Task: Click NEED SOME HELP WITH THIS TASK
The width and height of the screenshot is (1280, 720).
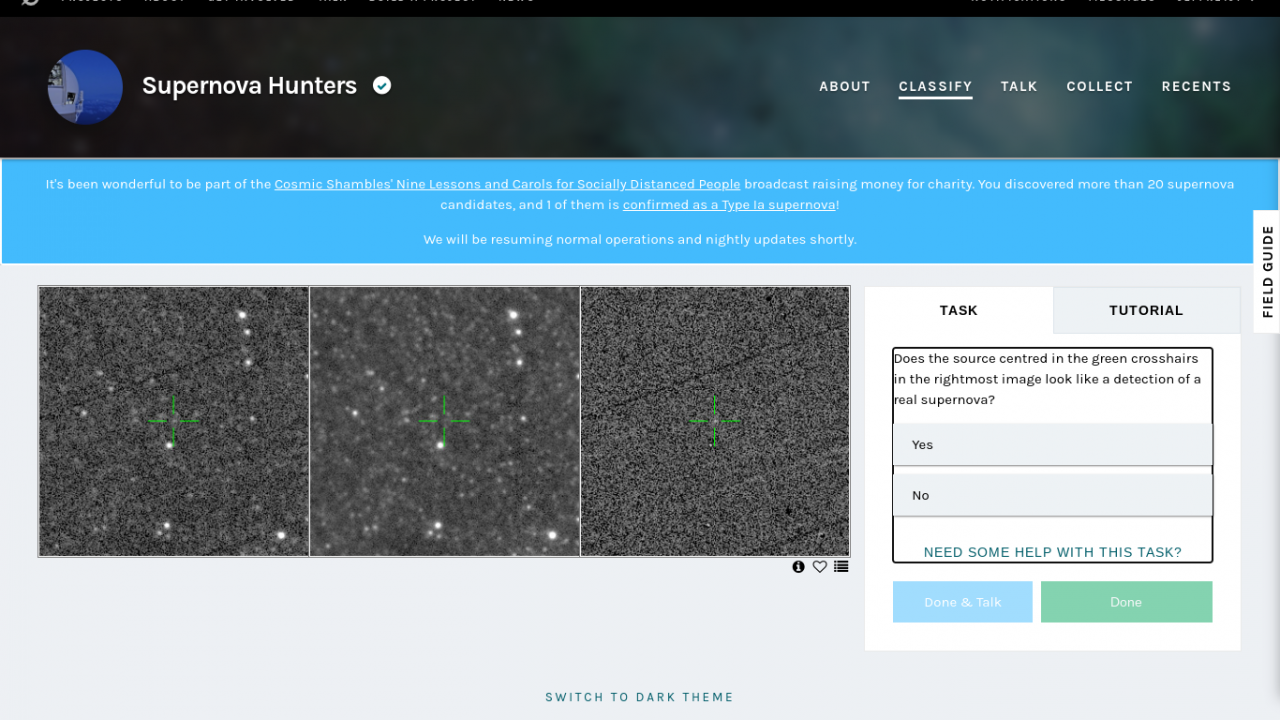Action: pos(1053,552)
